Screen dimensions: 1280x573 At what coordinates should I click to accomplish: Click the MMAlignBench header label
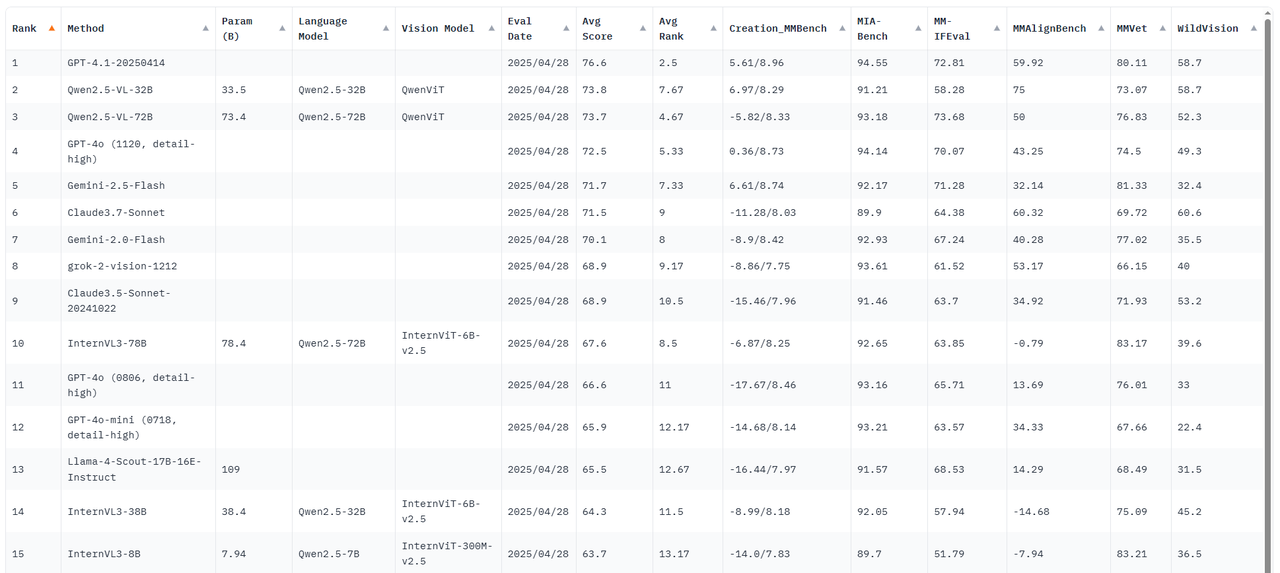coord(1049,28)
